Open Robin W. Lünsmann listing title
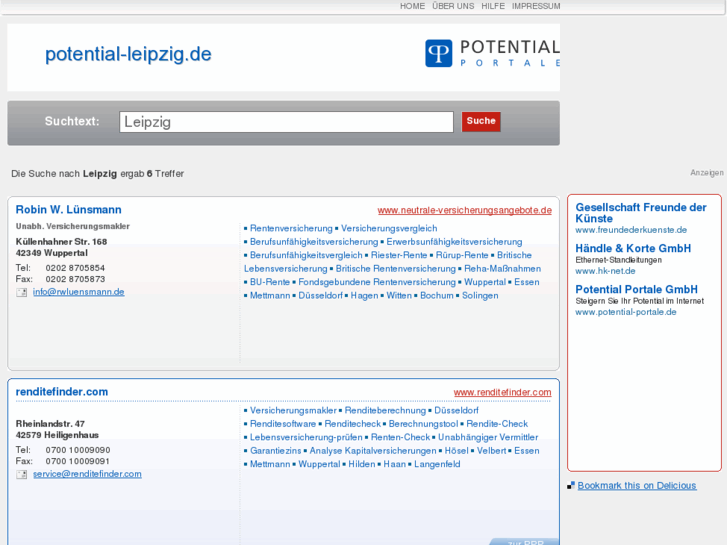This screenshot has height=545, width=727. (68, 210)
